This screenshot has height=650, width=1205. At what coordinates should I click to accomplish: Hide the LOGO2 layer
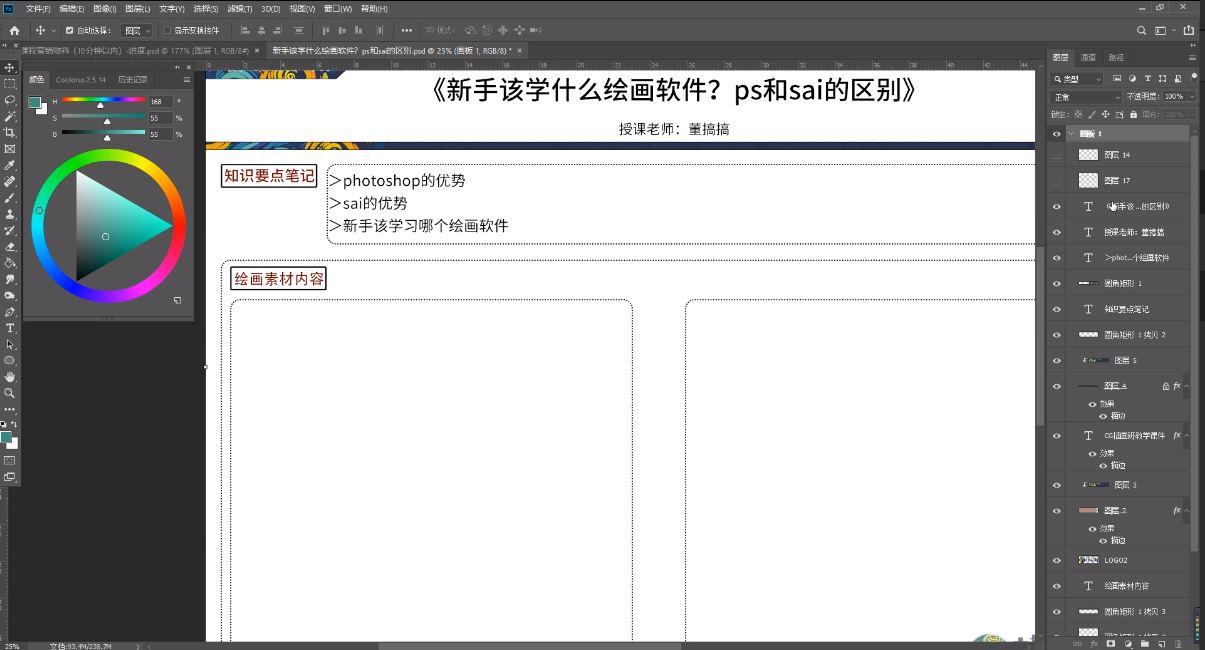(1057, 560)
